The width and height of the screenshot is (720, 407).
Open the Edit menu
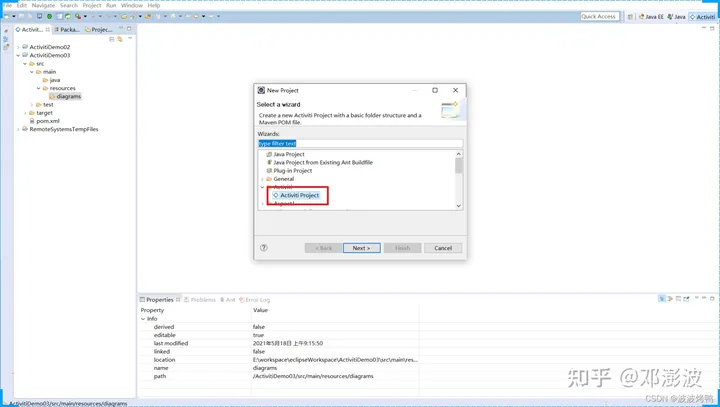(22, 6)
